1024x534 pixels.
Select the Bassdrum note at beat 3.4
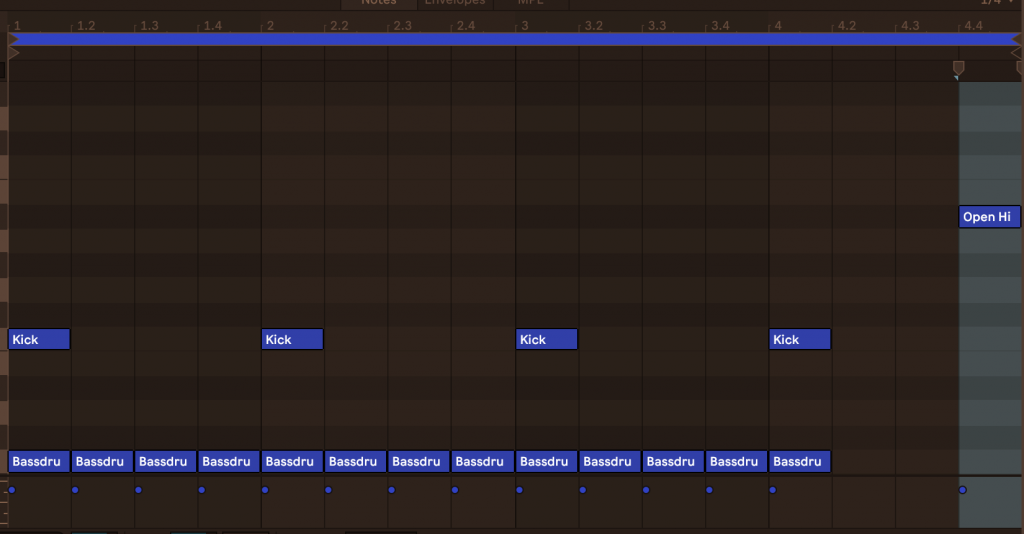[736, 462]
